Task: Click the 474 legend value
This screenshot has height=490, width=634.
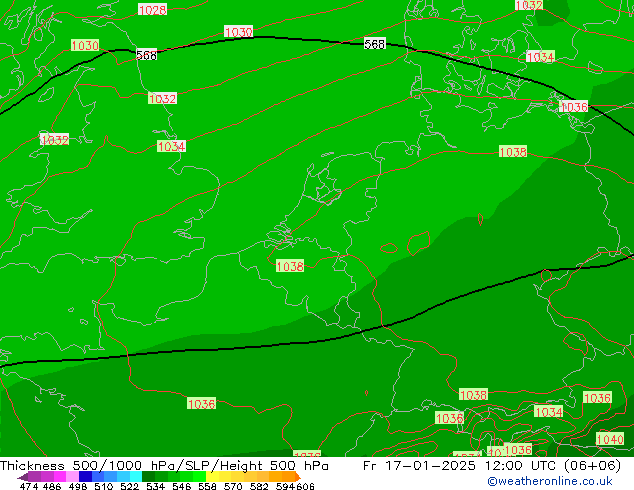Action: coord(29,486)
